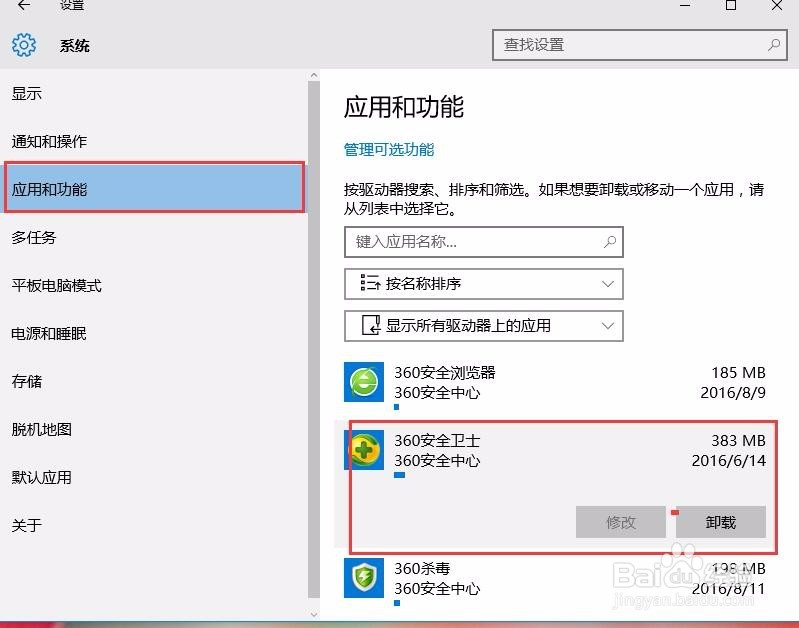This screenshot has height=628, width=799.
Task: Select the 360安全浏览器 list entry name
Action: (444, 373)
